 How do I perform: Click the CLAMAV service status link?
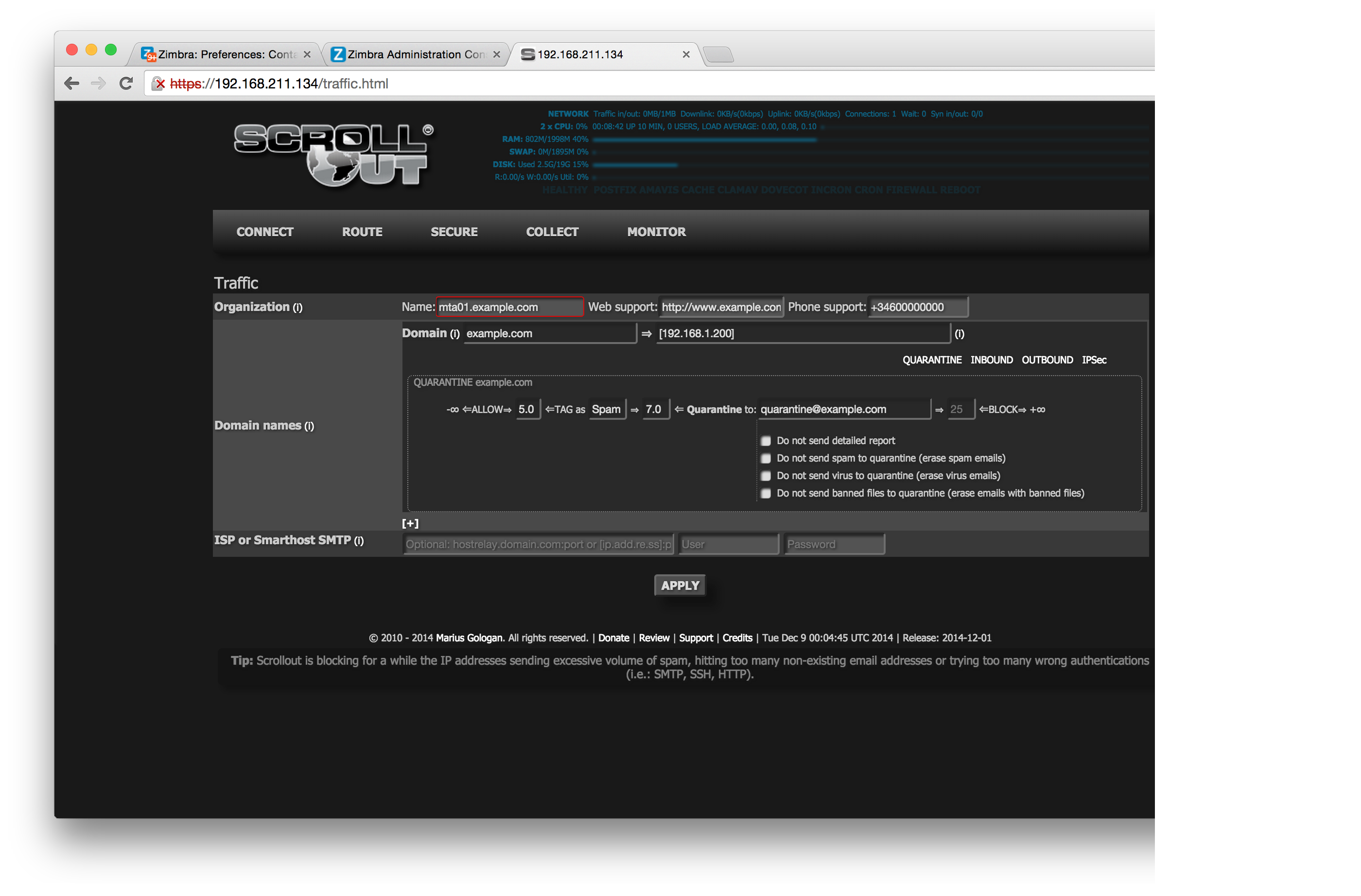click(x=737, y=190)
